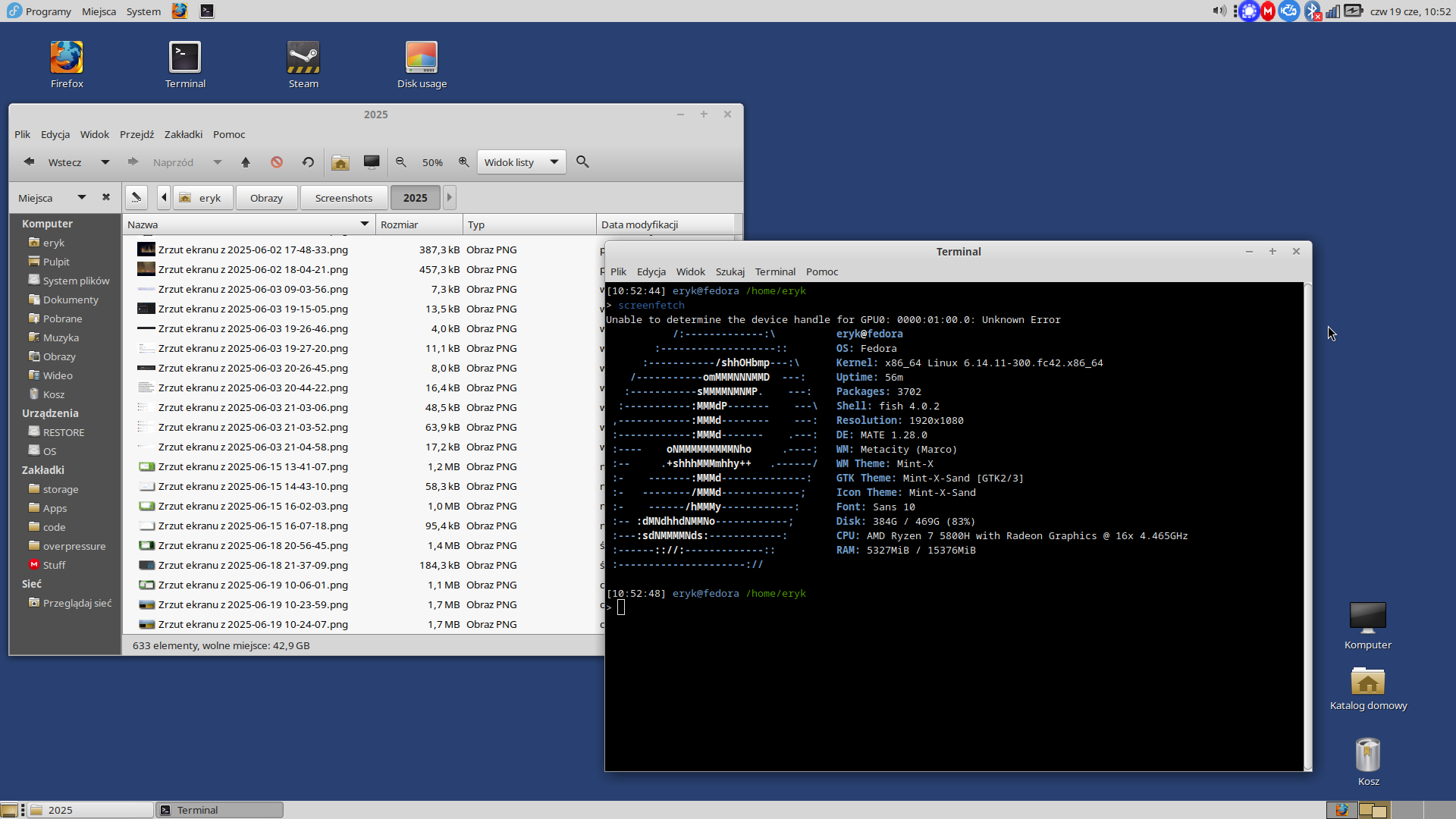This screenshot has width=1456, height=819.
Task: Open the System menu in top panel
Action: (x=143, y=11)
